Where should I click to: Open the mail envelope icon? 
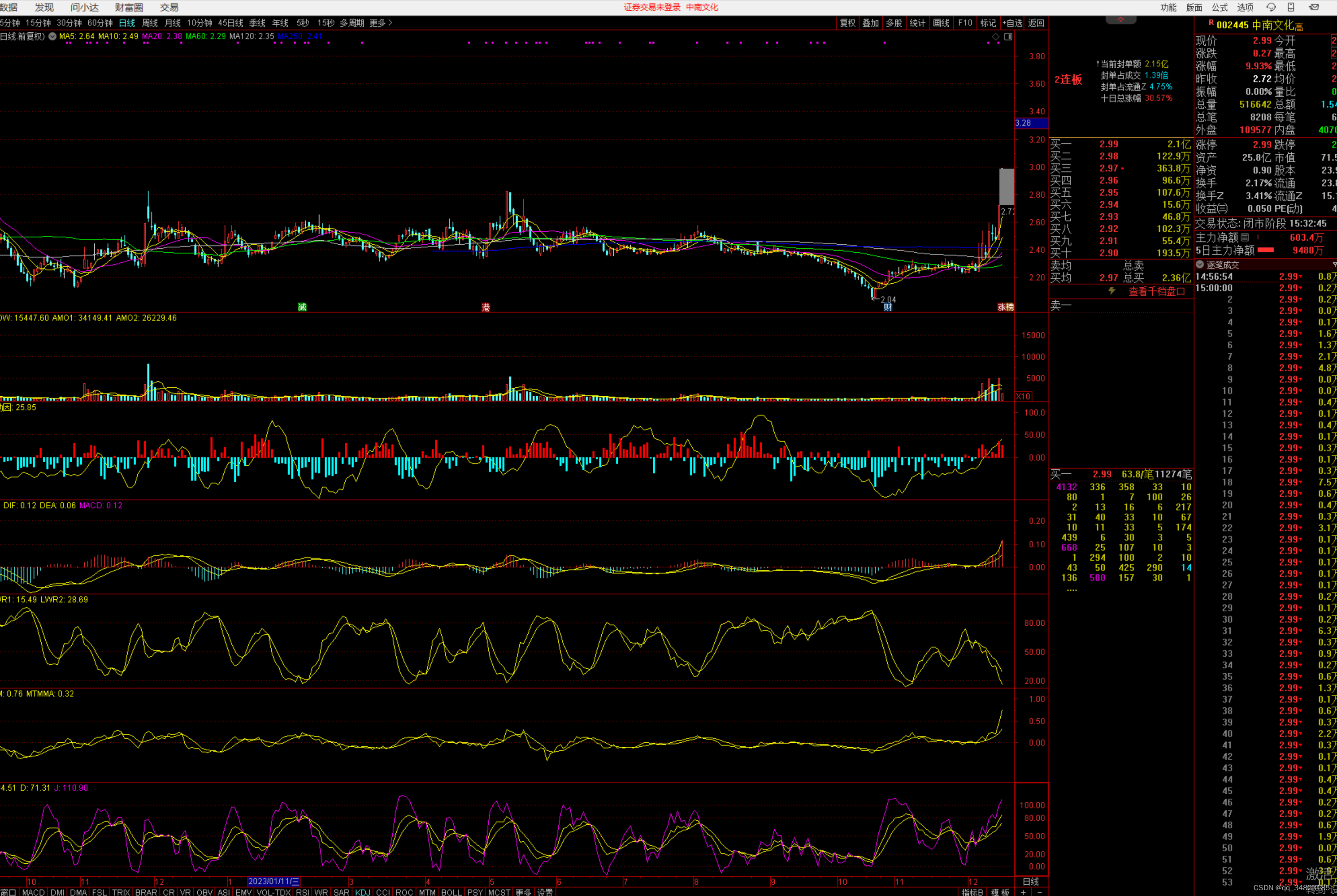pos(1314,8)
